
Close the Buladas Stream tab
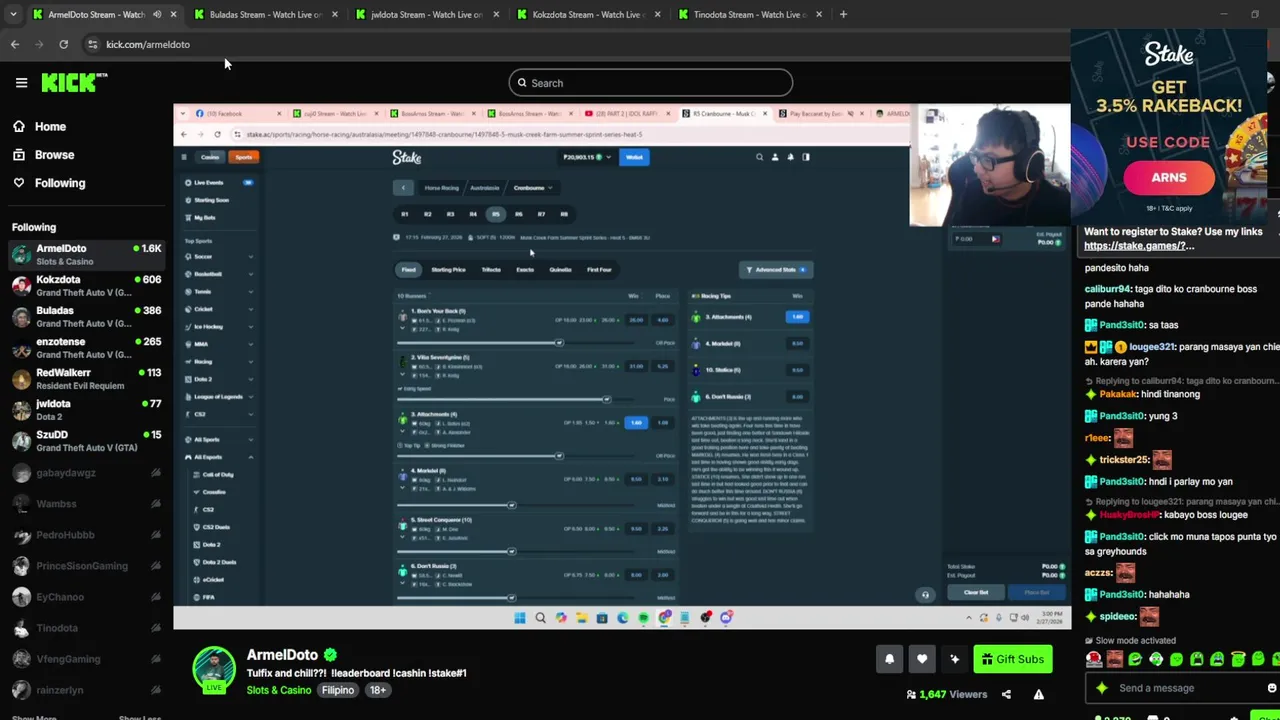(x=334, y=14)
